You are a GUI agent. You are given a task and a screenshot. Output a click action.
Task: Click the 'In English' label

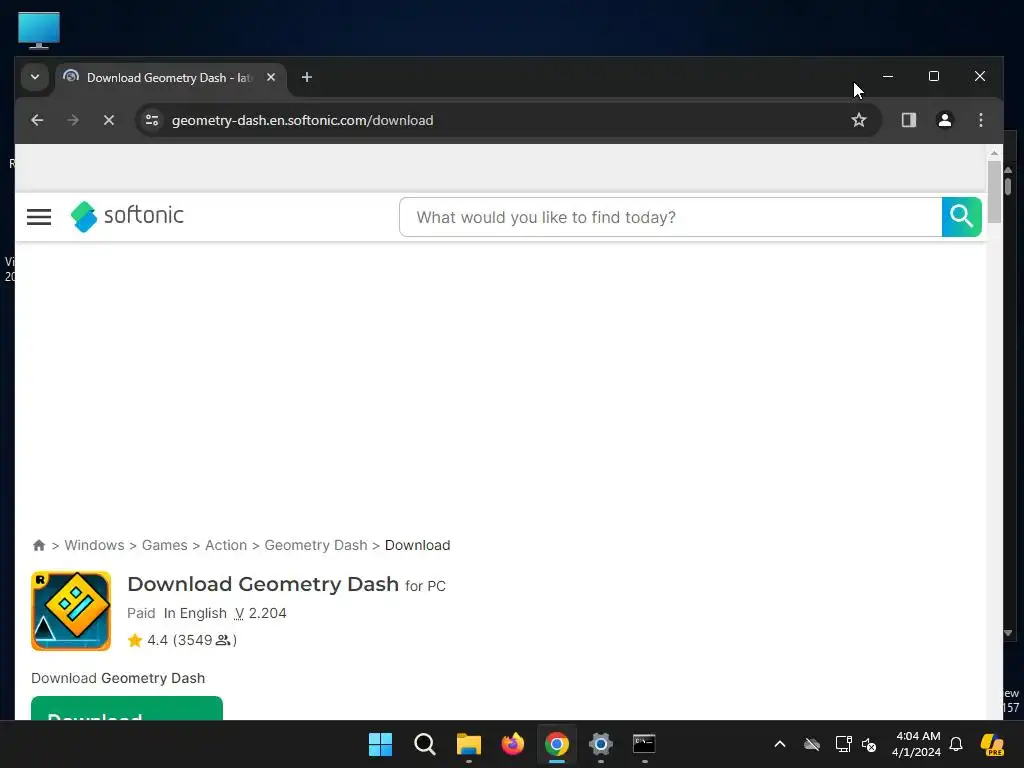pyautogui.click(x=195, y=613)
